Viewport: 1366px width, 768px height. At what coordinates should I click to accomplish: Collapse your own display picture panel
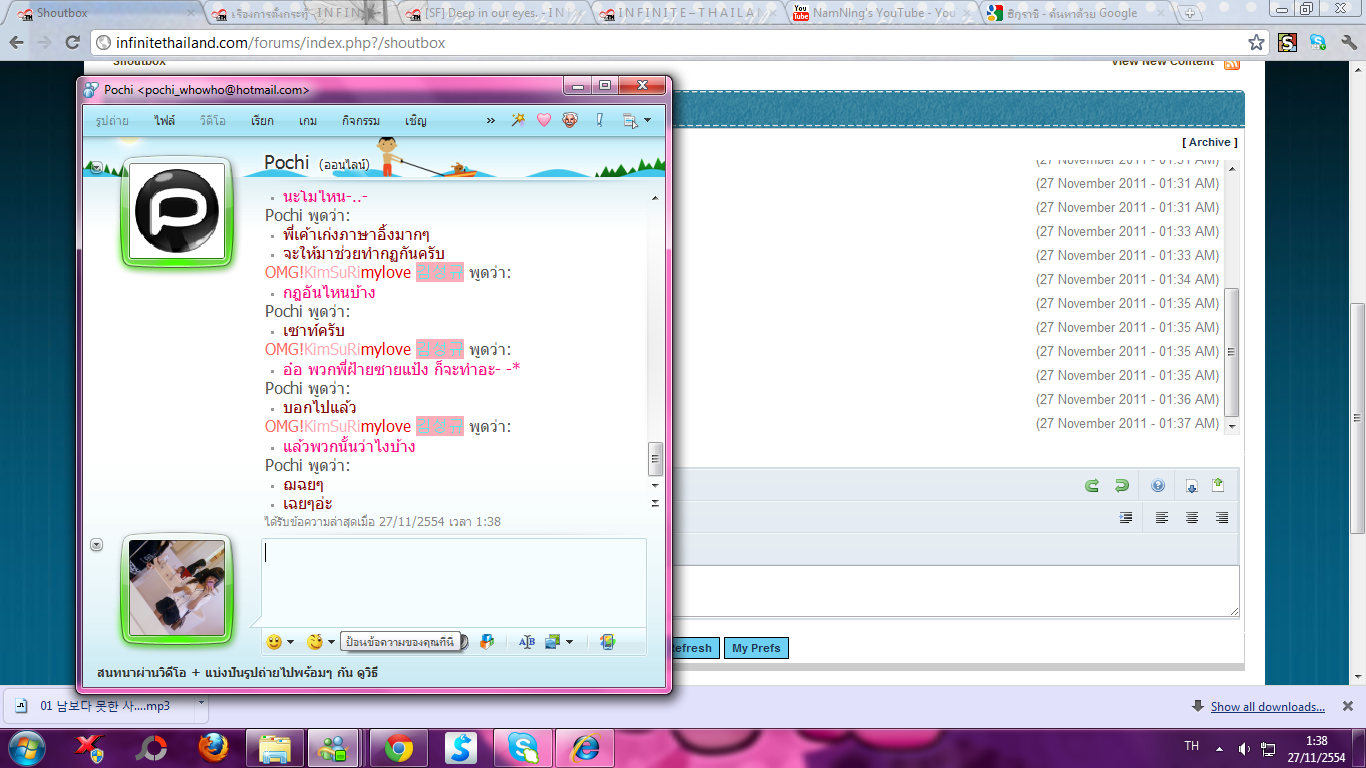97,545
